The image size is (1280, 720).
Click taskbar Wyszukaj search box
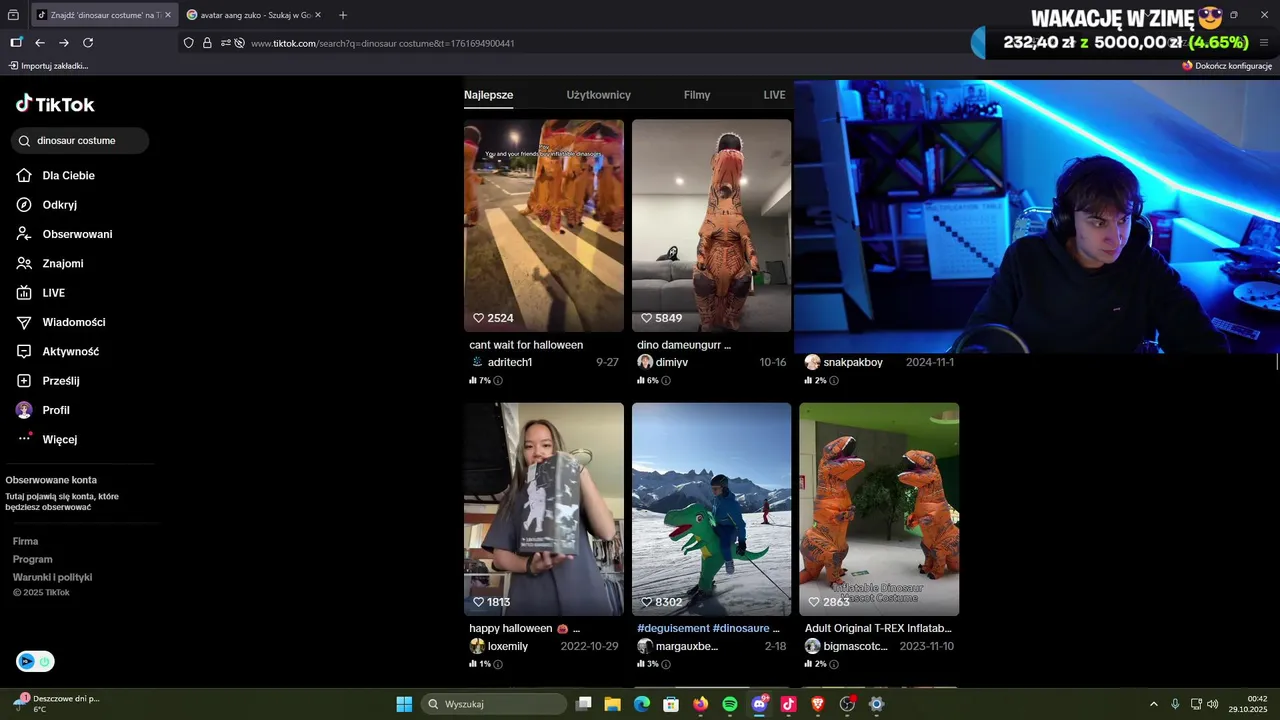pos(494,704)
